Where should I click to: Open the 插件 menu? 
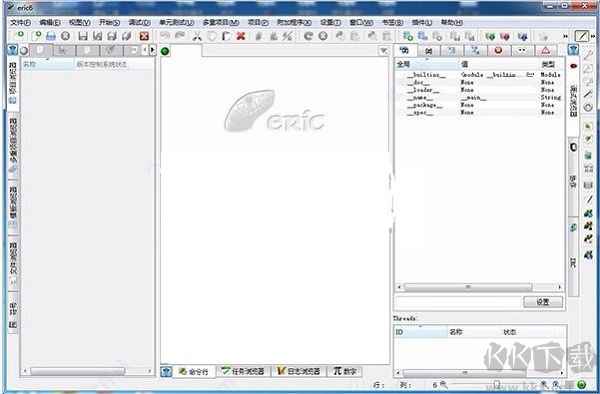422,23
